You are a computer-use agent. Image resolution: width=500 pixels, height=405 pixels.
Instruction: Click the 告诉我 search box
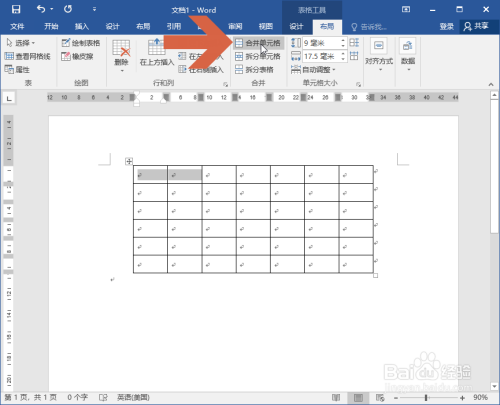coord(369,27)
